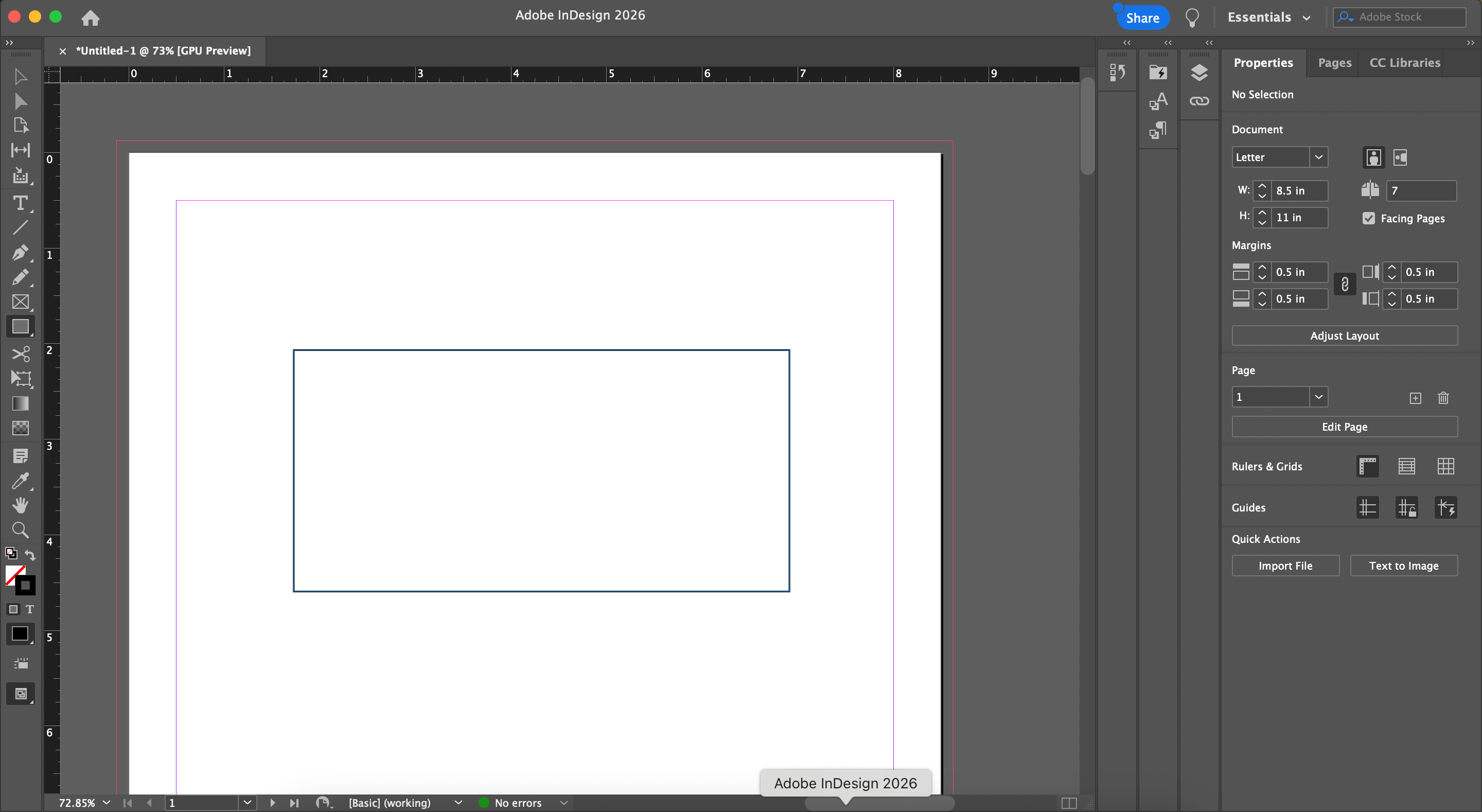Uncheck the Facing Pages checkbox
The image size is (1482, 812).
1369,218
